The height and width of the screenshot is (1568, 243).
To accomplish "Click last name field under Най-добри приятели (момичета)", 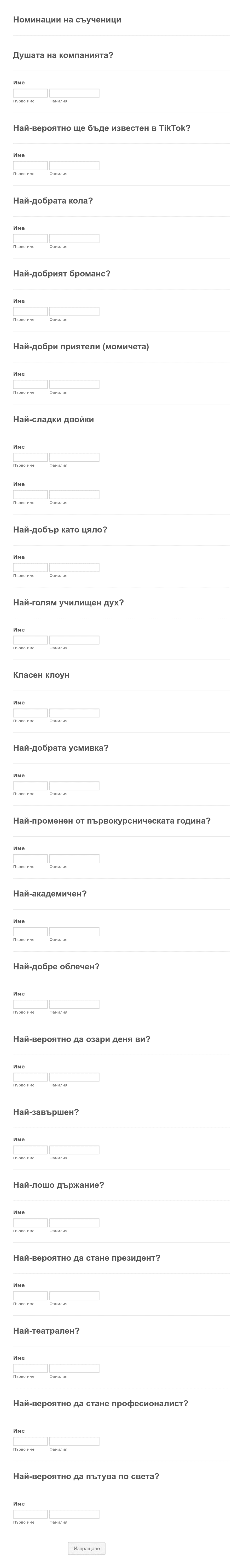I will [x=74, y=384].
